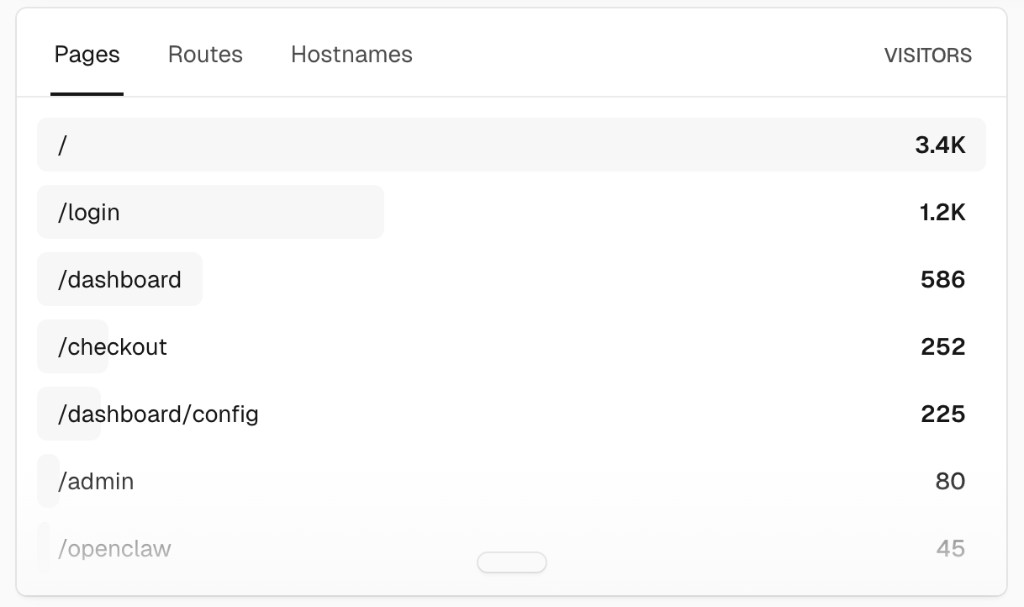Switch to the Routes tab

pos(205,55)
